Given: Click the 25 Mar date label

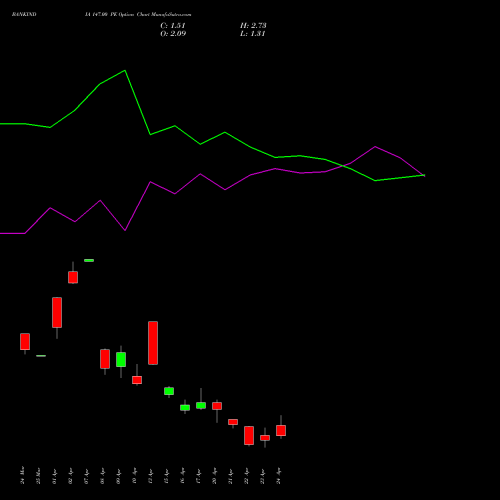Looking at the screenshot, I should coord(38,475).
